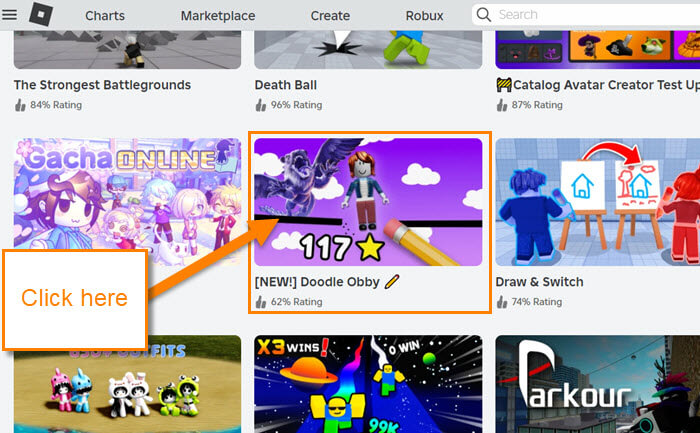Click the 96% Rating text

click(296, 105)
